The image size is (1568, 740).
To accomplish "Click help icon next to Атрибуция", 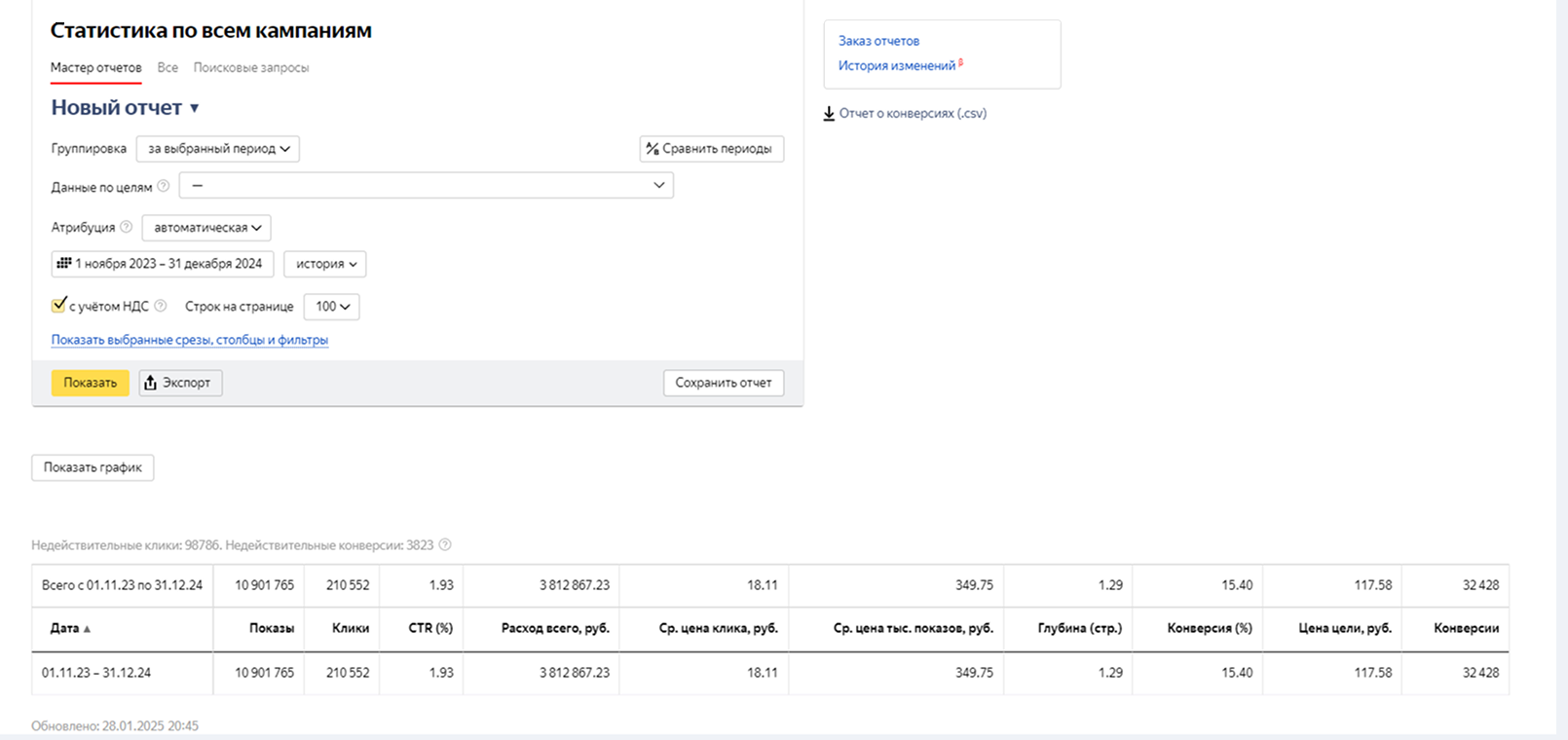I will tap(126, 227).
